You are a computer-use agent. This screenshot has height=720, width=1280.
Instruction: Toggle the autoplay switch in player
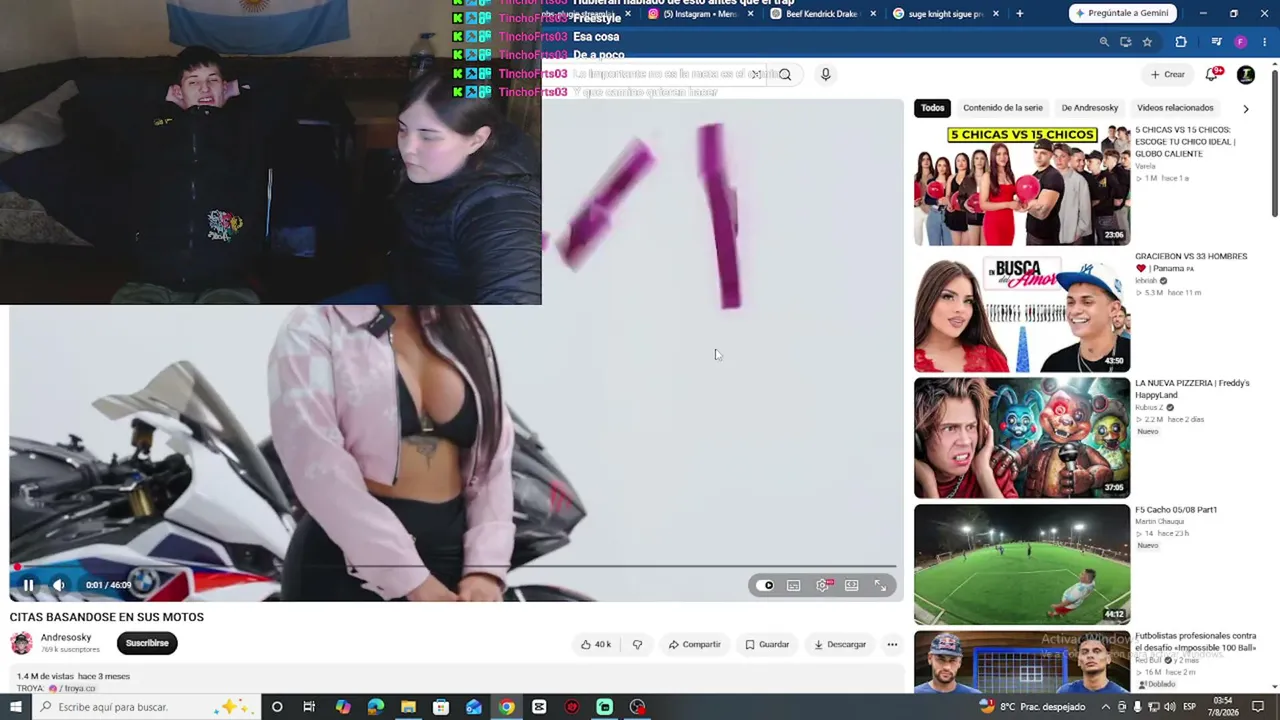click(765, 585)
